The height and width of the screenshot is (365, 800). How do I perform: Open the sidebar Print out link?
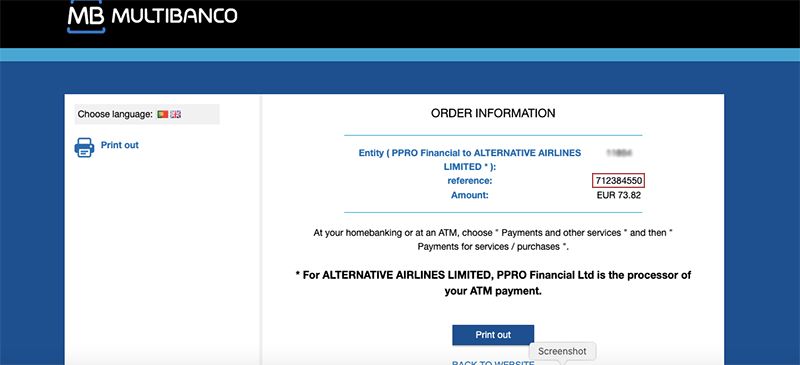[120, 145]
